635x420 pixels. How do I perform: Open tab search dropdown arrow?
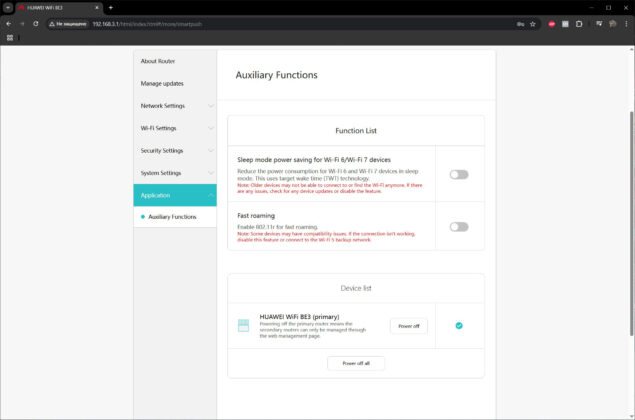[8, 8]
